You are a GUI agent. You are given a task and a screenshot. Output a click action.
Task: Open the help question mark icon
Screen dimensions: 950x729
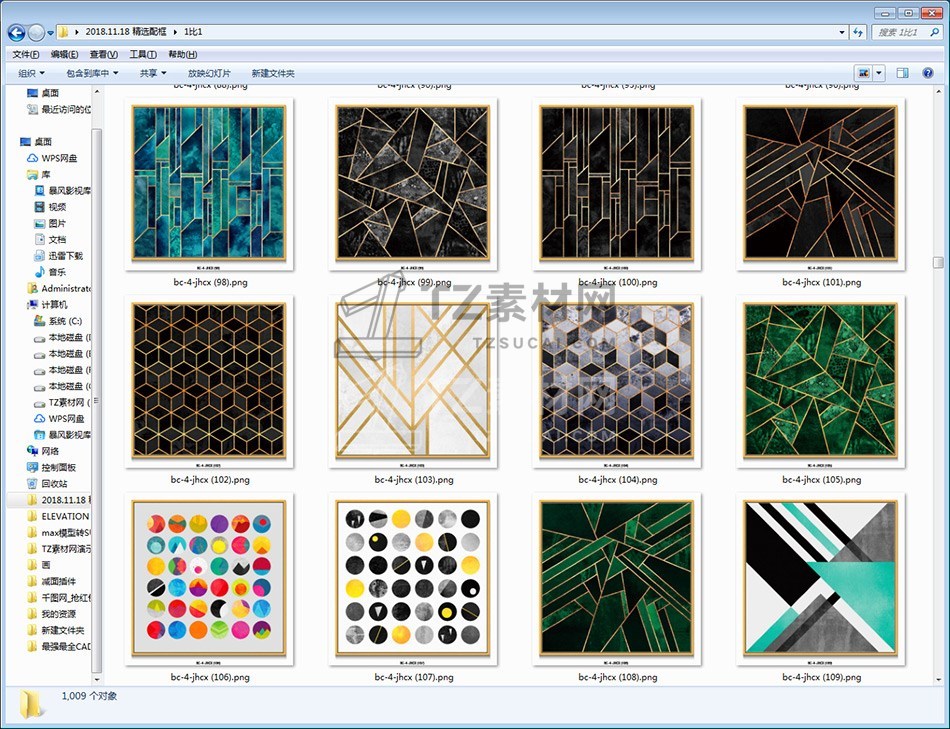[x=929, y=73]
